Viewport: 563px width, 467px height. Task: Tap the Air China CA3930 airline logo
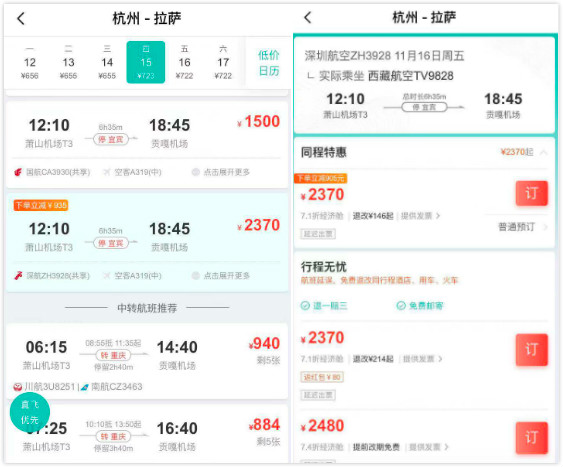pyautogui.click(x=18, y=172)
